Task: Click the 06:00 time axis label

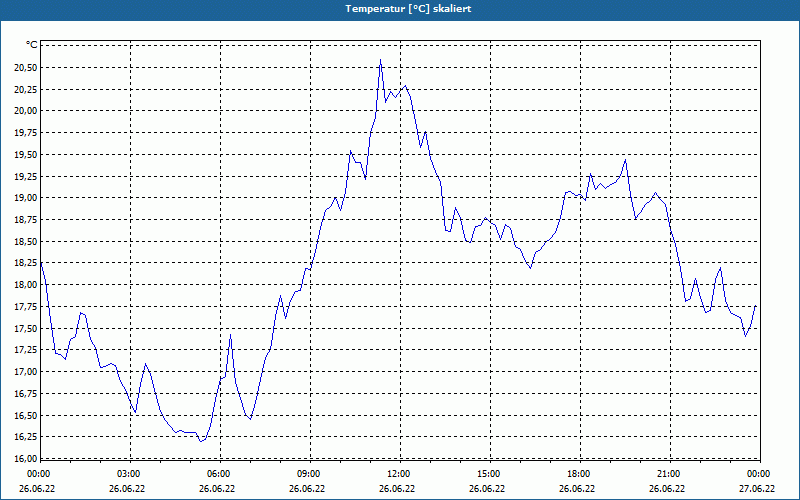Action: click(x=217, y=474)
